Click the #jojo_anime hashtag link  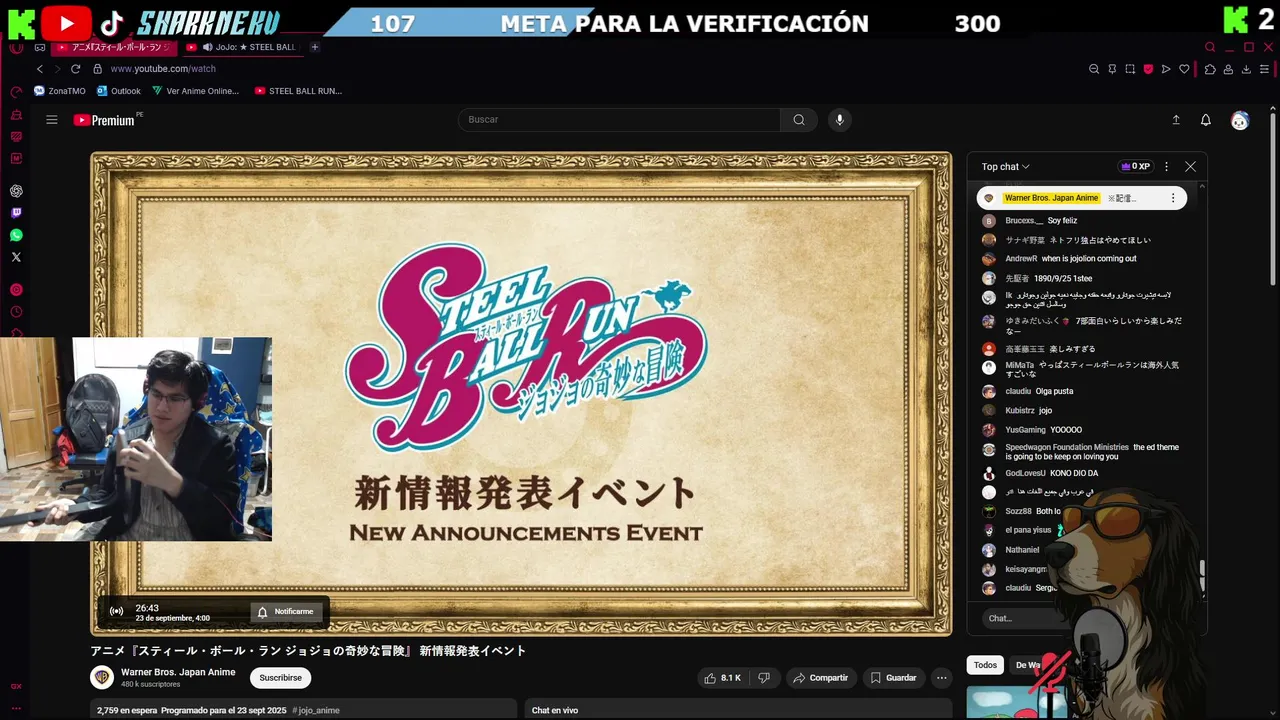pyautogui.click(x=316, y=710)
